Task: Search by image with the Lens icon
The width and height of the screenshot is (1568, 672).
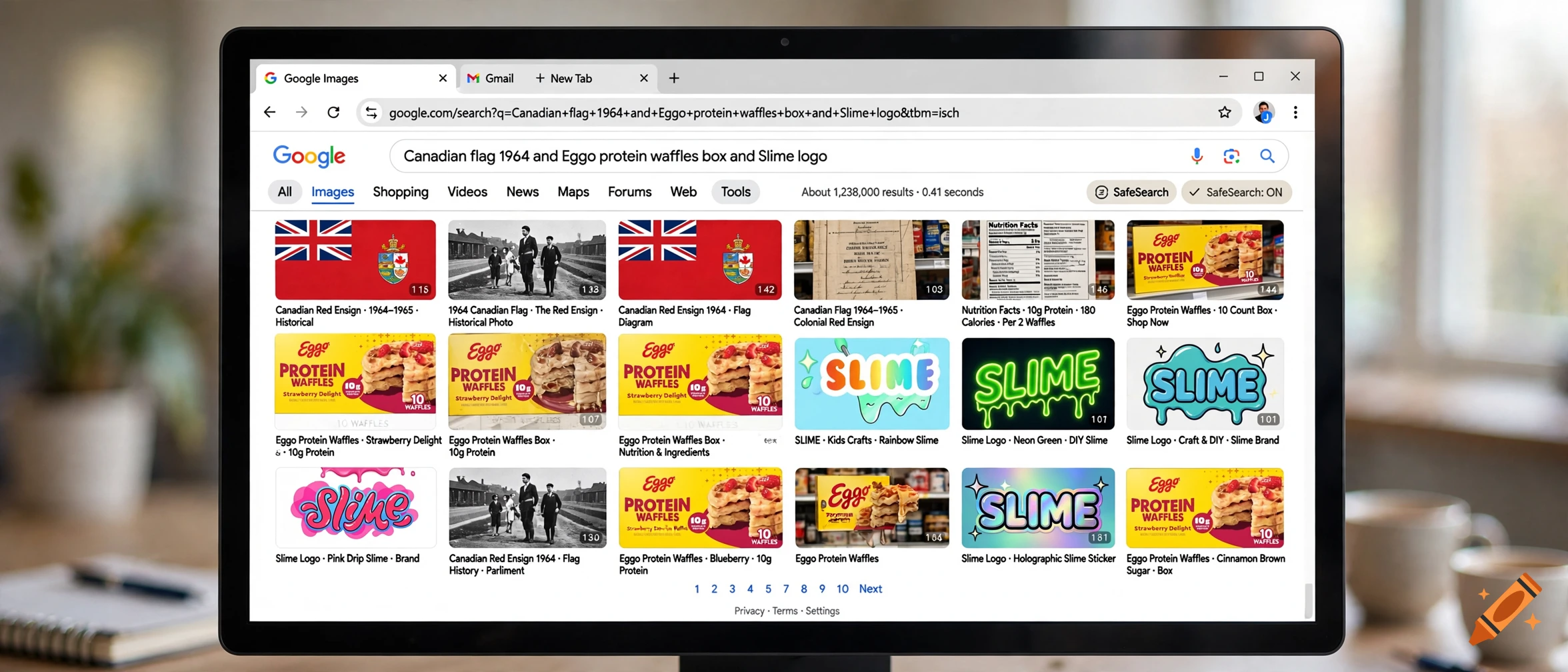Action: point(1231,156)
